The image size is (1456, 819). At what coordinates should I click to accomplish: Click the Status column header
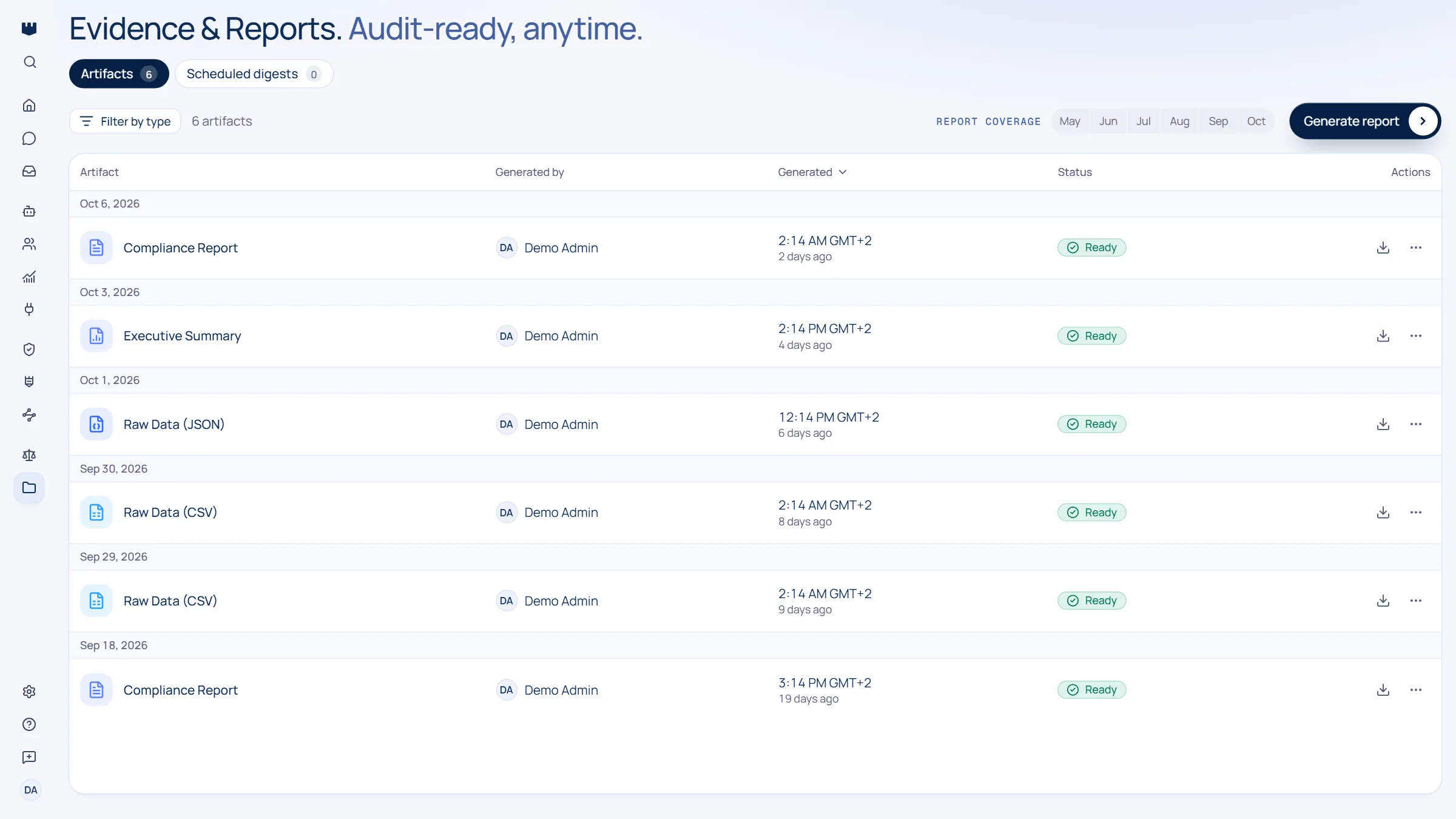(x=1075, y=172)
